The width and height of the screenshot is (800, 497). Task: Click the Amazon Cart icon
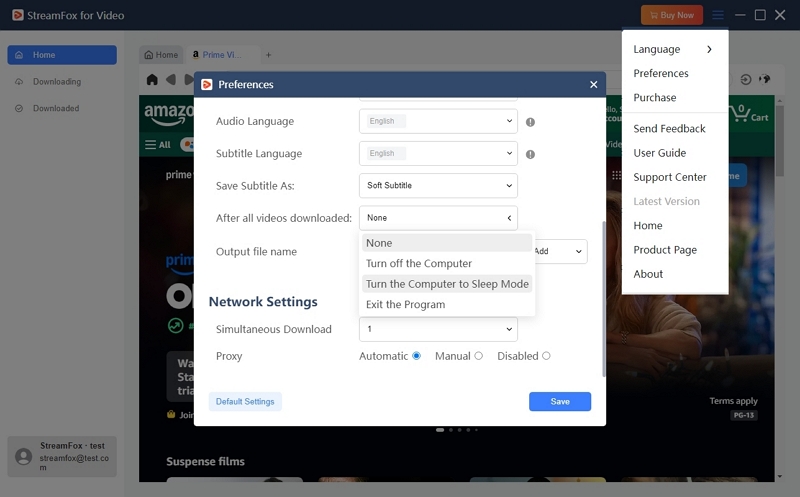pyautogui.click(x=748, y=113)
